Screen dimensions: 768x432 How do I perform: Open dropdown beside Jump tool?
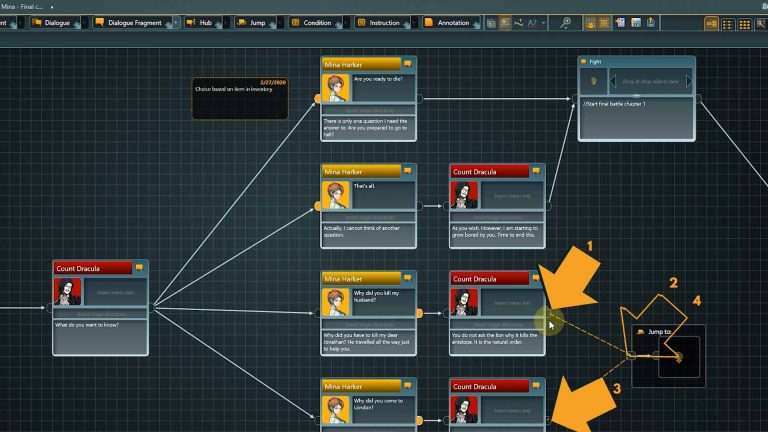click(x=280, y=23)
